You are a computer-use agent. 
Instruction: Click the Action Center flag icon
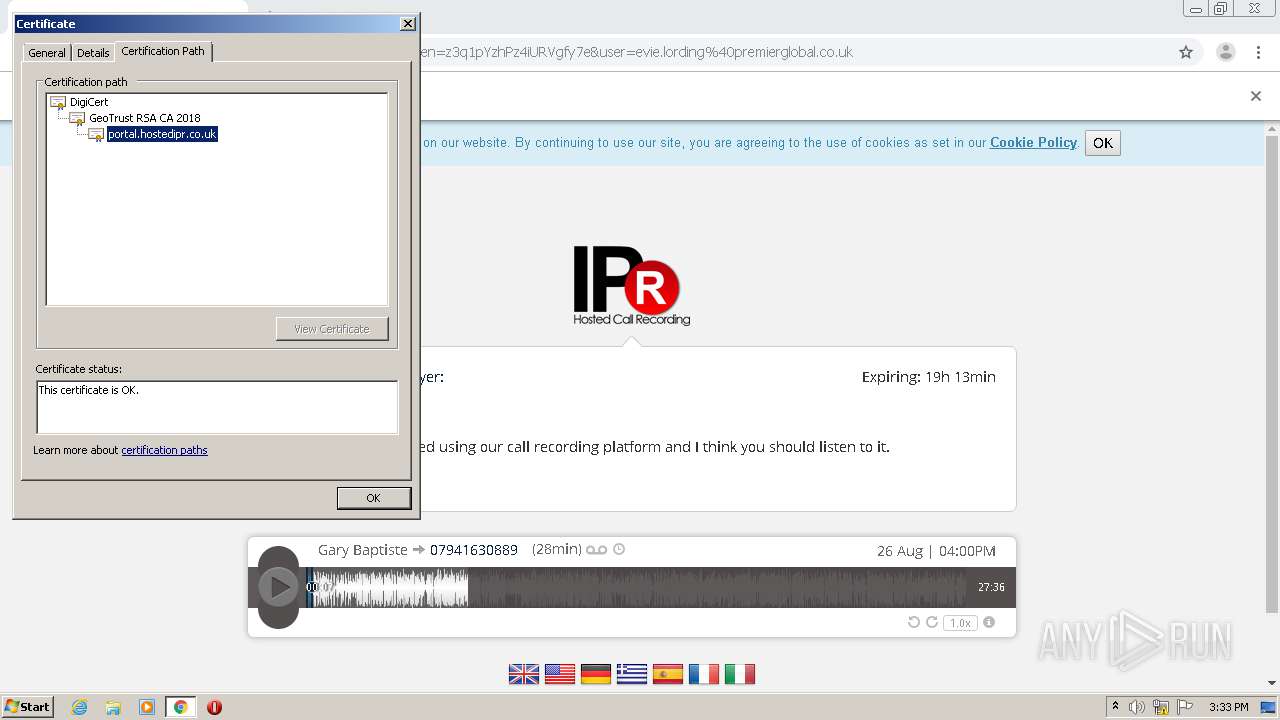(x=1185, y=707)
